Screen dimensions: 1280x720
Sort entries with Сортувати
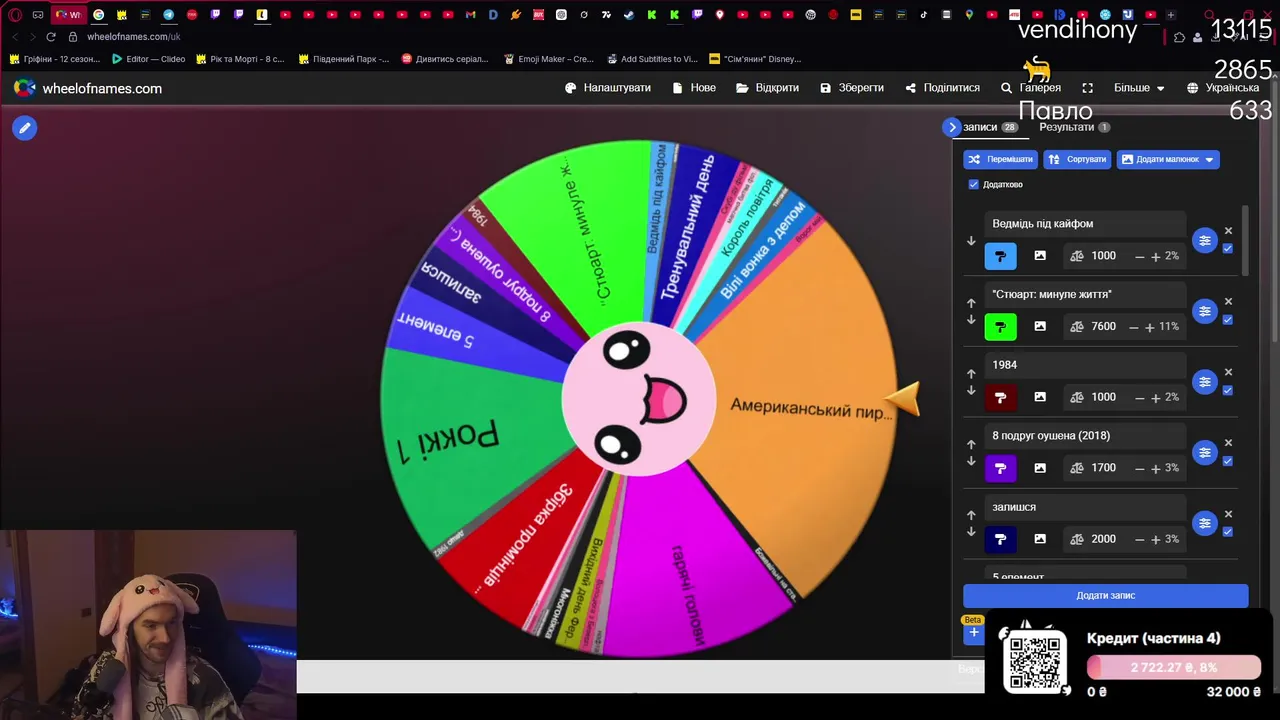(1077, 159)
